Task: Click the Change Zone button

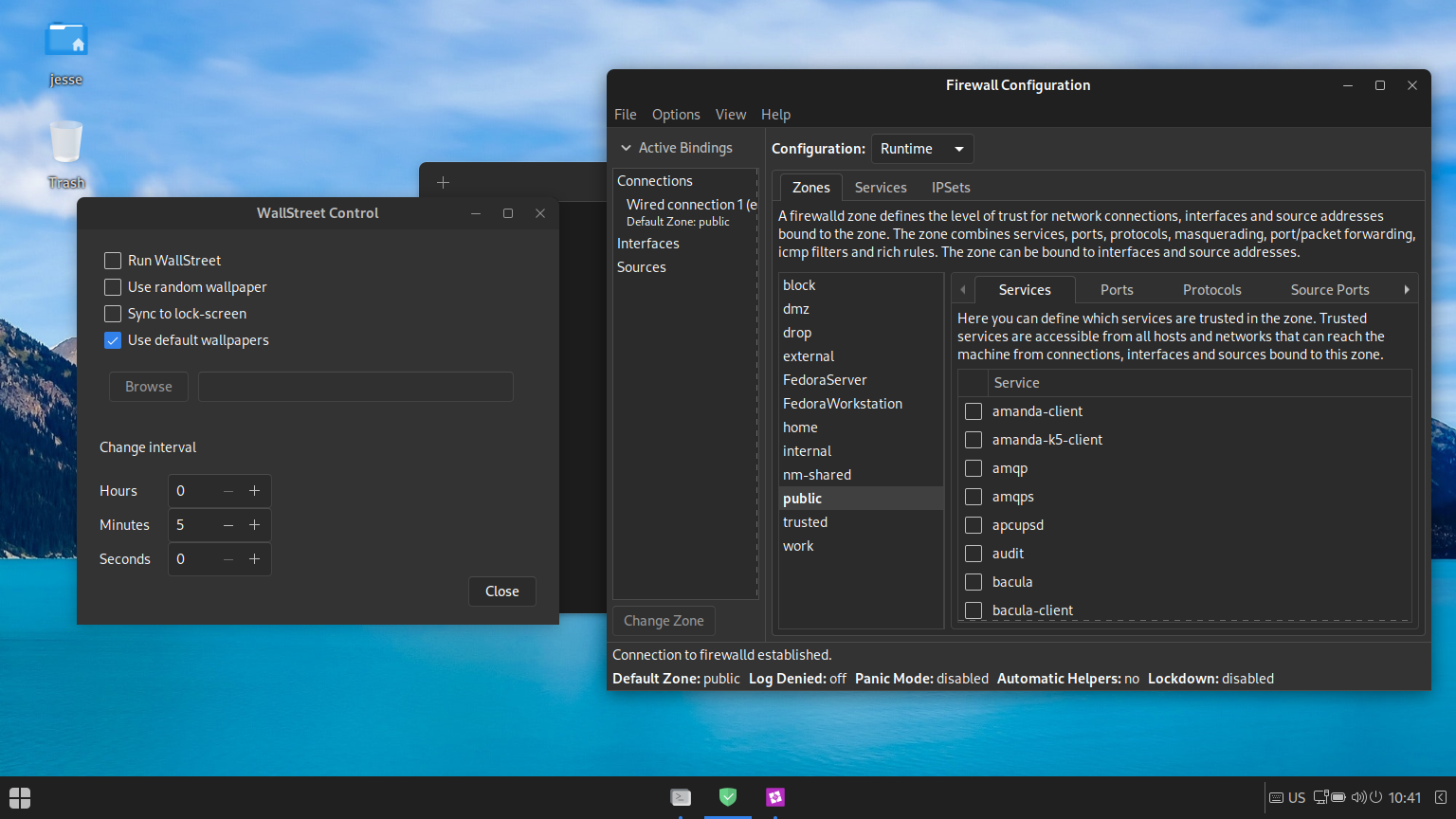Action: point(664,621)
